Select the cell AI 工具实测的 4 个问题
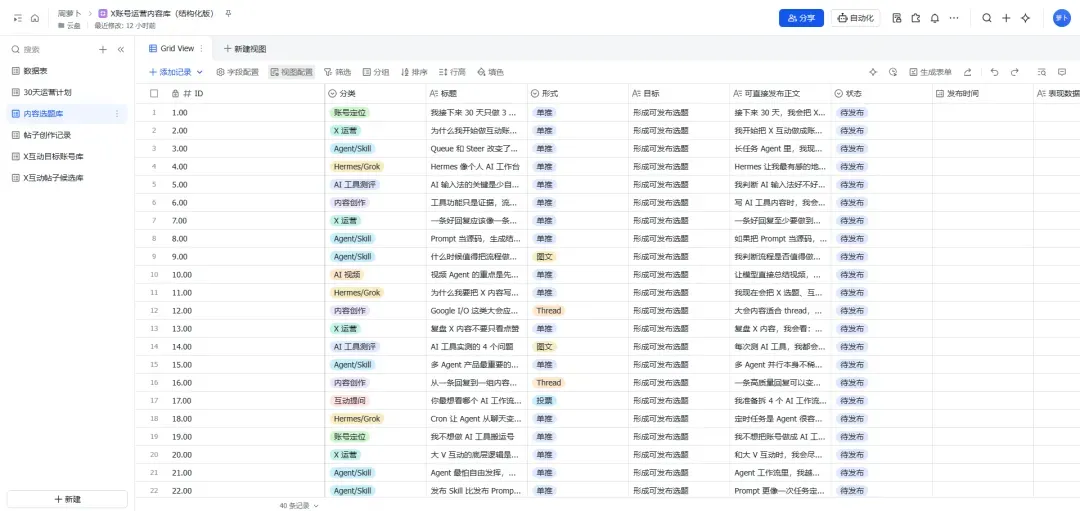The height and width of the screenshot is (511, 1080). (x=477, y=346)
